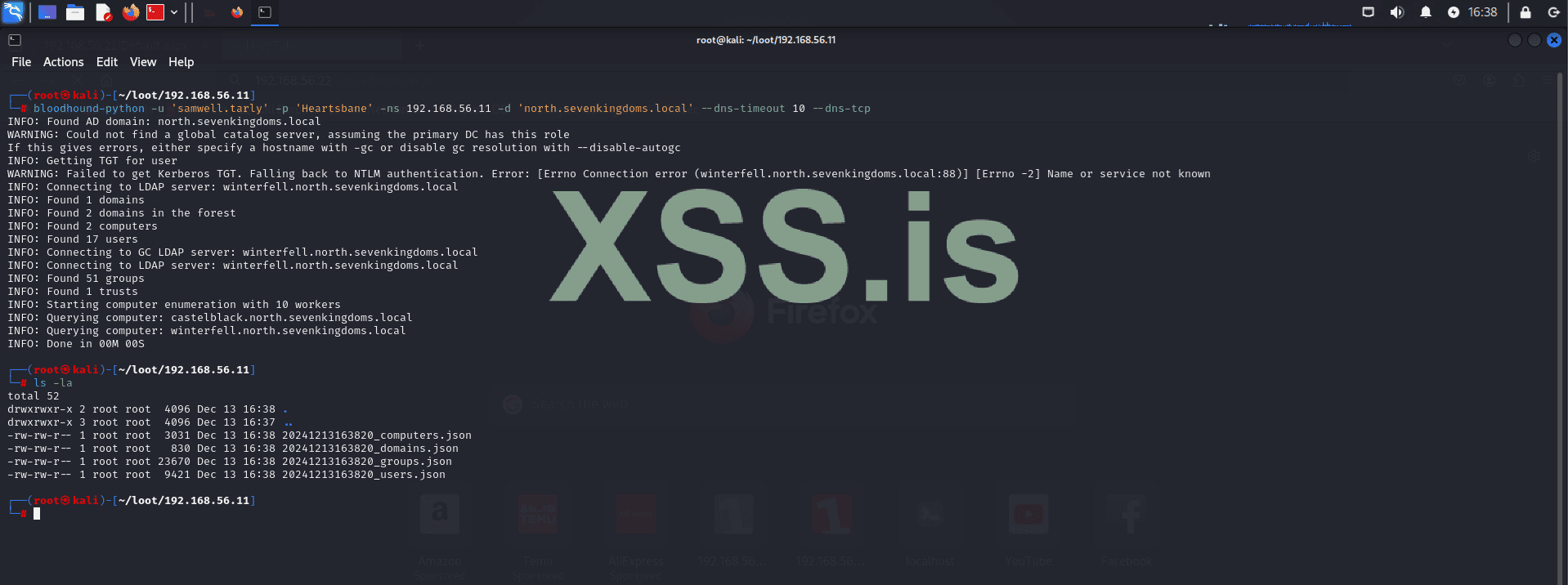Screen dimensions: 1568x585
Task: Click the terminal cursor at last prompt
Action: pos(37,514)
